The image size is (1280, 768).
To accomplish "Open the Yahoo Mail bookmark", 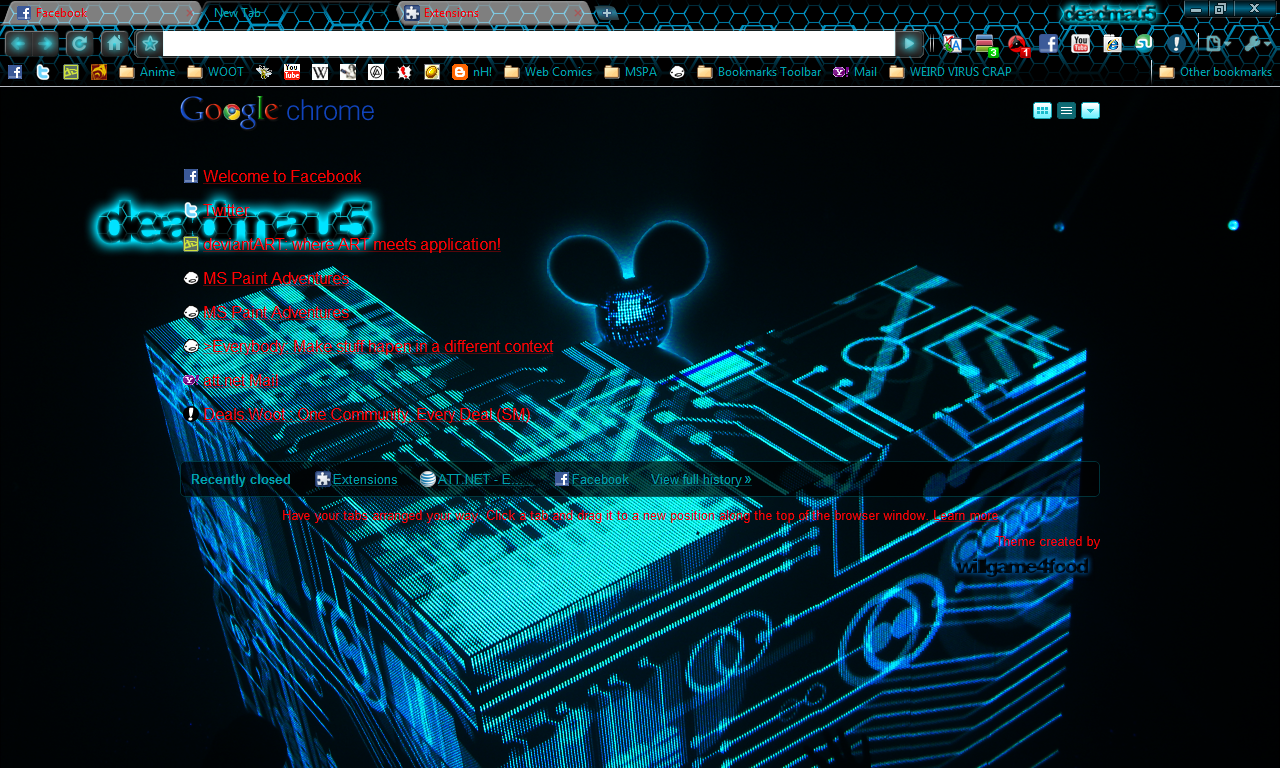I will [x=855, y=72].
